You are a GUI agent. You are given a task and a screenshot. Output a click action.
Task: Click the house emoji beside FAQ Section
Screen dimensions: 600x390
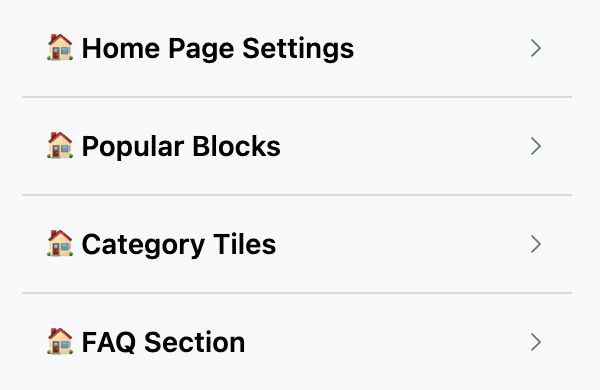[x=60, y=341]
